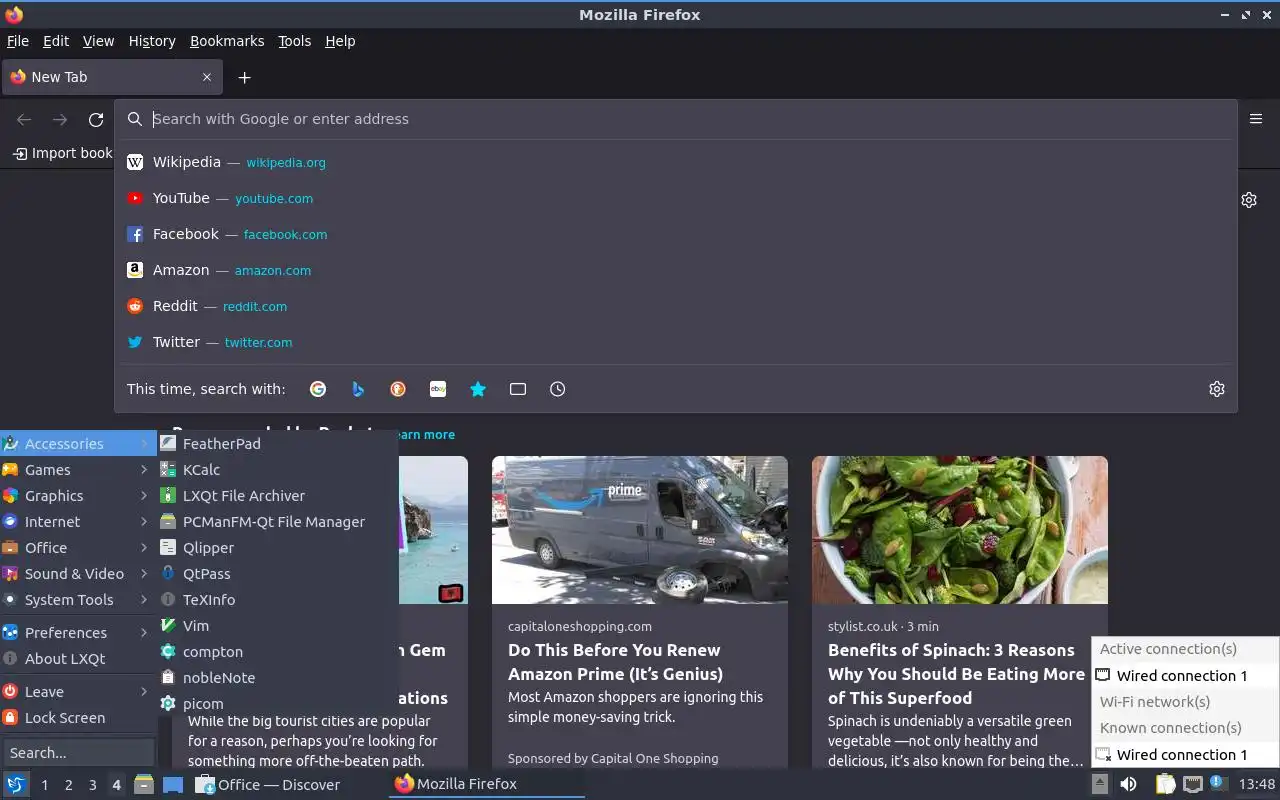Open PCManFM-Qt File Manager entry
Screen dimensions: 1280x800
coord(277,521)
